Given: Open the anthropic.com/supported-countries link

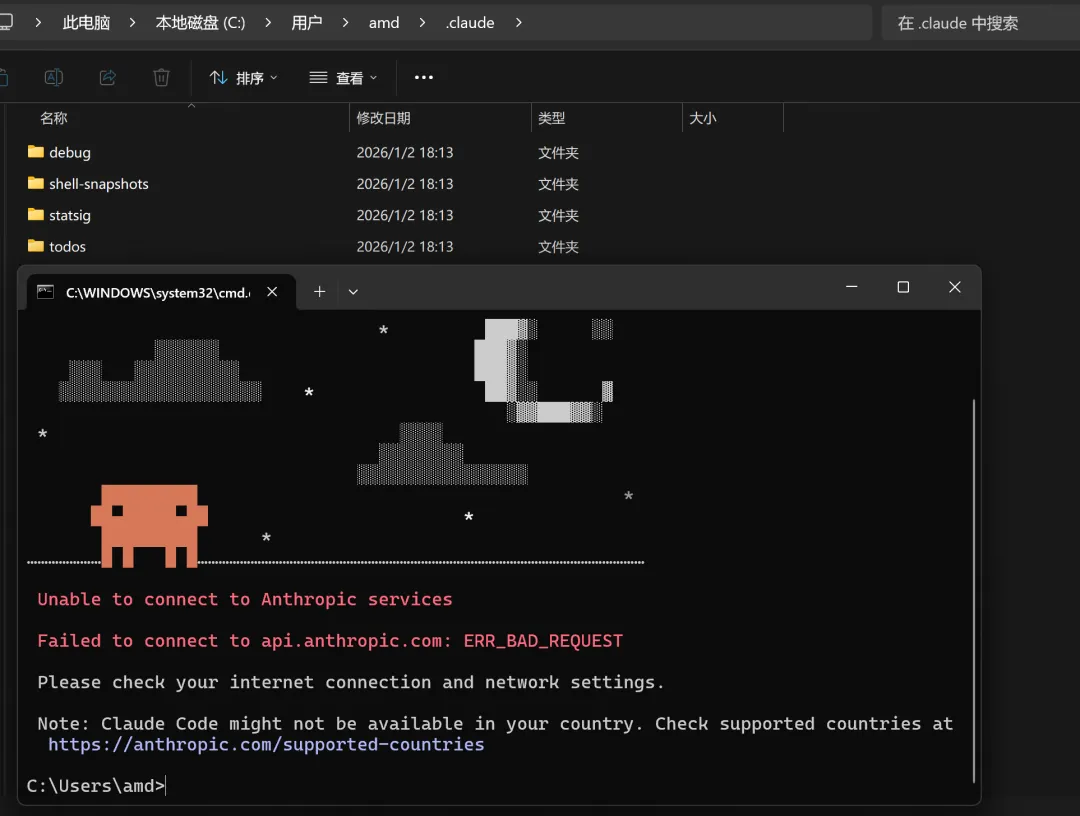Looking at the screenshot, I should [x=266, y=744].
